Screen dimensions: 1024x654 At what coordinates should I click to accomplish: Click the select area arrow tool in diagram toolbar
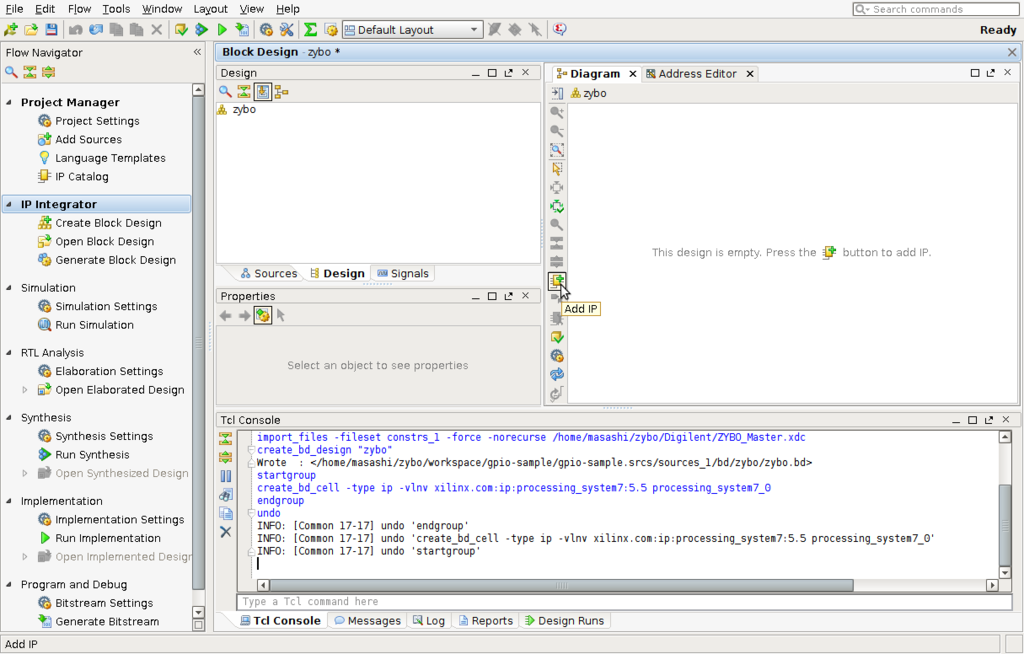pyautogui.click(x=556, y=169)
